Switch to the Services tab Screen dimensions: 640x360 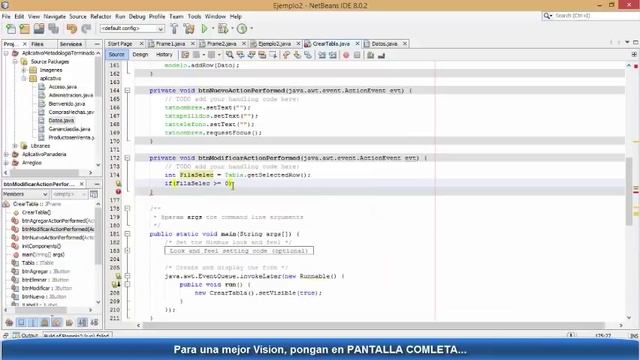(x=71, y=44)
